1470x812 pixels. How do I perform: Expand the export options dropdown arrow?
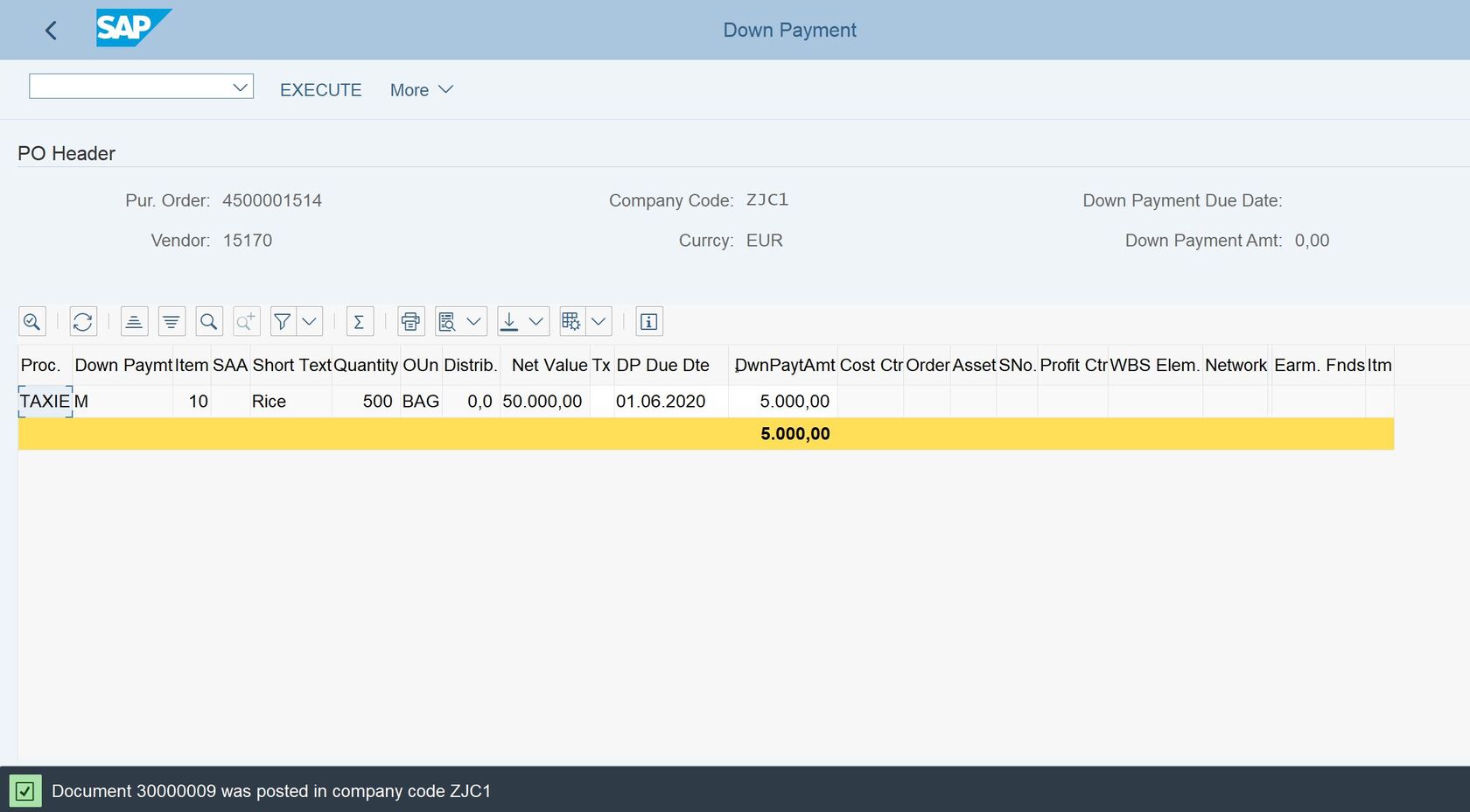tap(535, 322)
